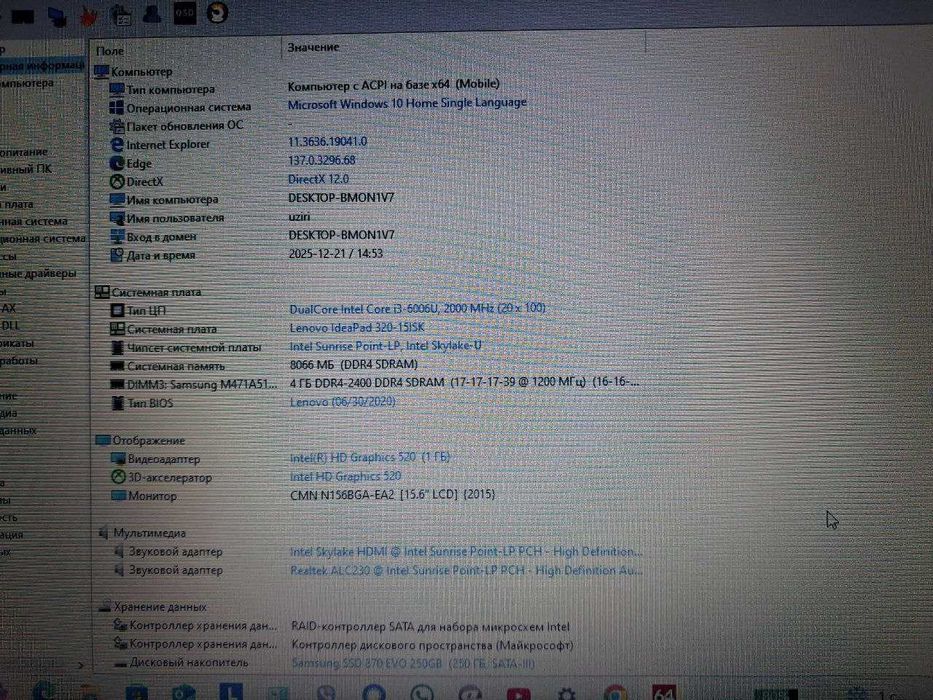Open the red AIDA64 taskbar icon

coord(663,693)
